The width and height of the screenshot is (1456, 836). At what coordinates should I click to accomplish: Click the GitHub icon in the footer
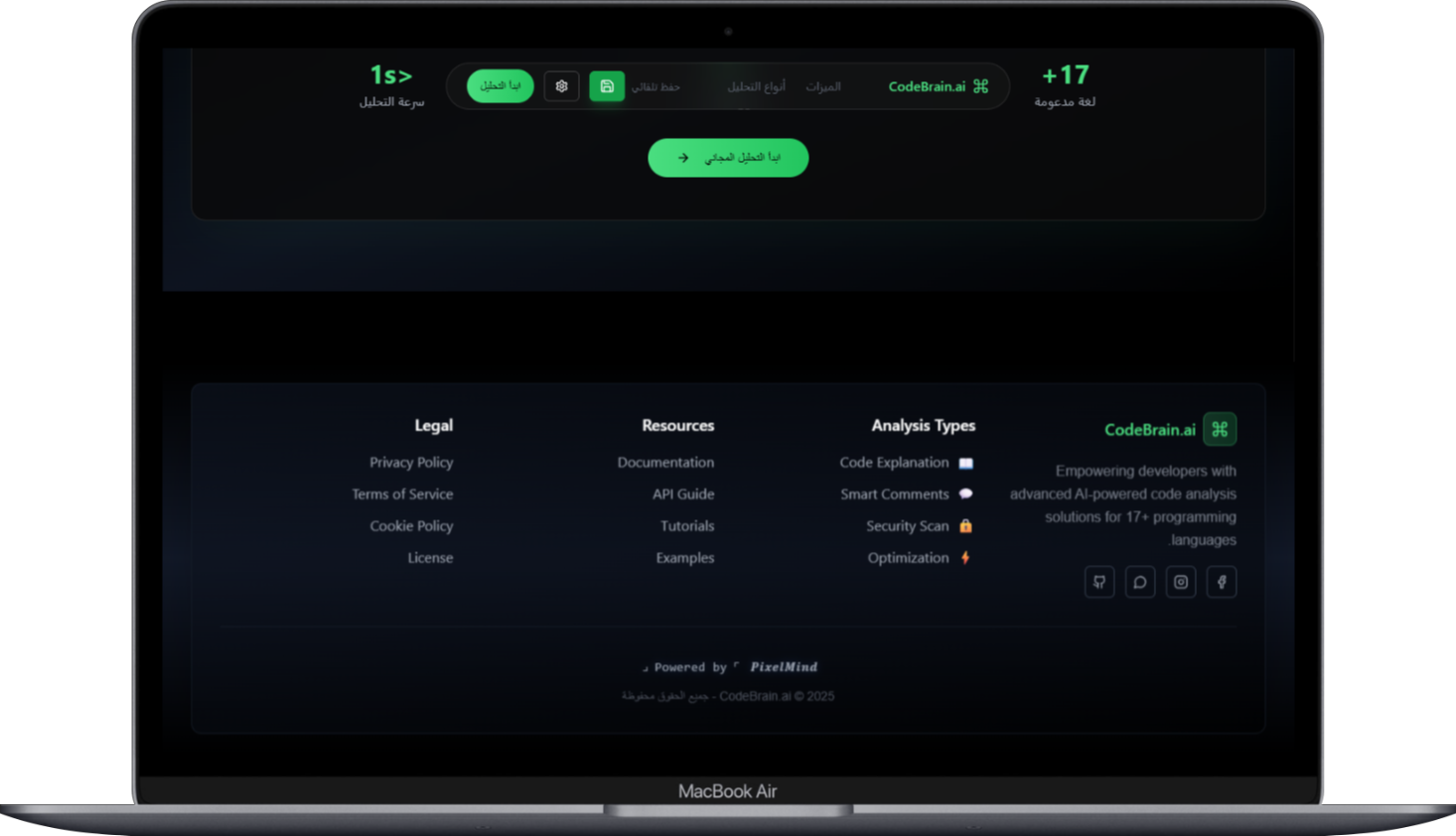(x=1098, y=582)
